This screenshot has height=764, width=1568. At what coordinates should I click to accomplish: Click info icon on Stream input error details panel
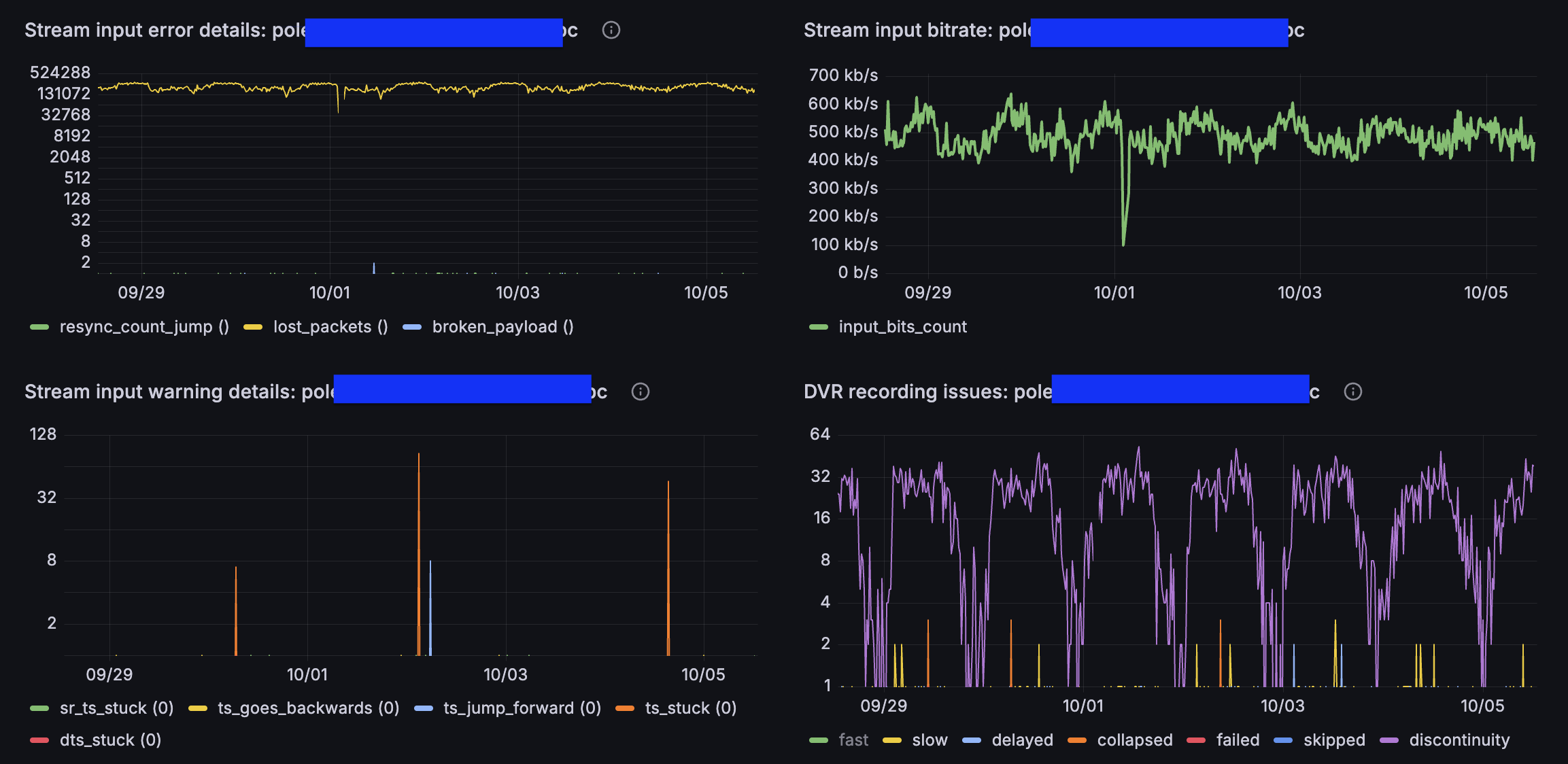coord(611,30)
